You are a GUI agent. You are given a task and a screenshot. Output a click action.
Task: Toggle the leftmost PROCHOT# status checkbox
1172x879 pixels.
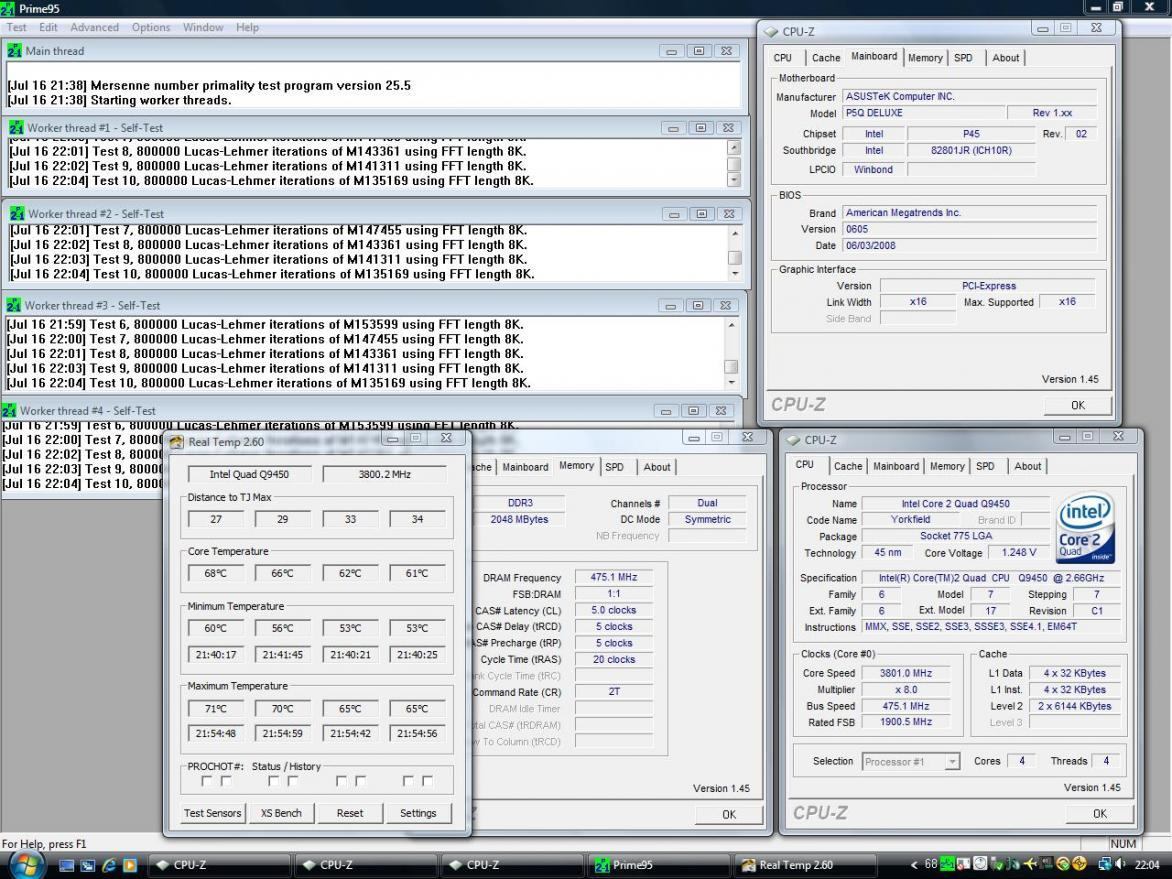207,781
